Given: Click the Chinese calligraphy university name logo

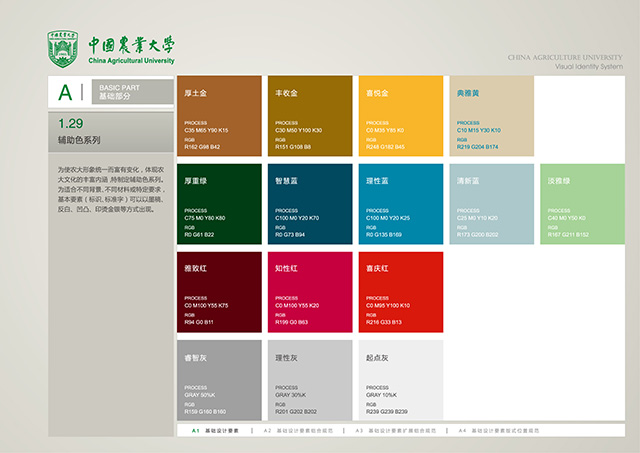Looking at the screenshot, I should (x=130, y=44).
